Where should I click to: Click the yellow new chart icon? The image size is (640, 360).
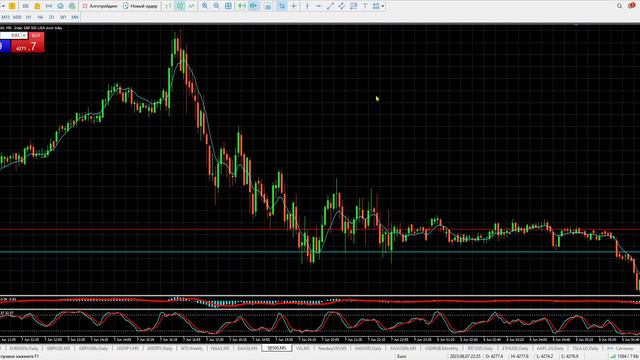[x=12, y=6]
